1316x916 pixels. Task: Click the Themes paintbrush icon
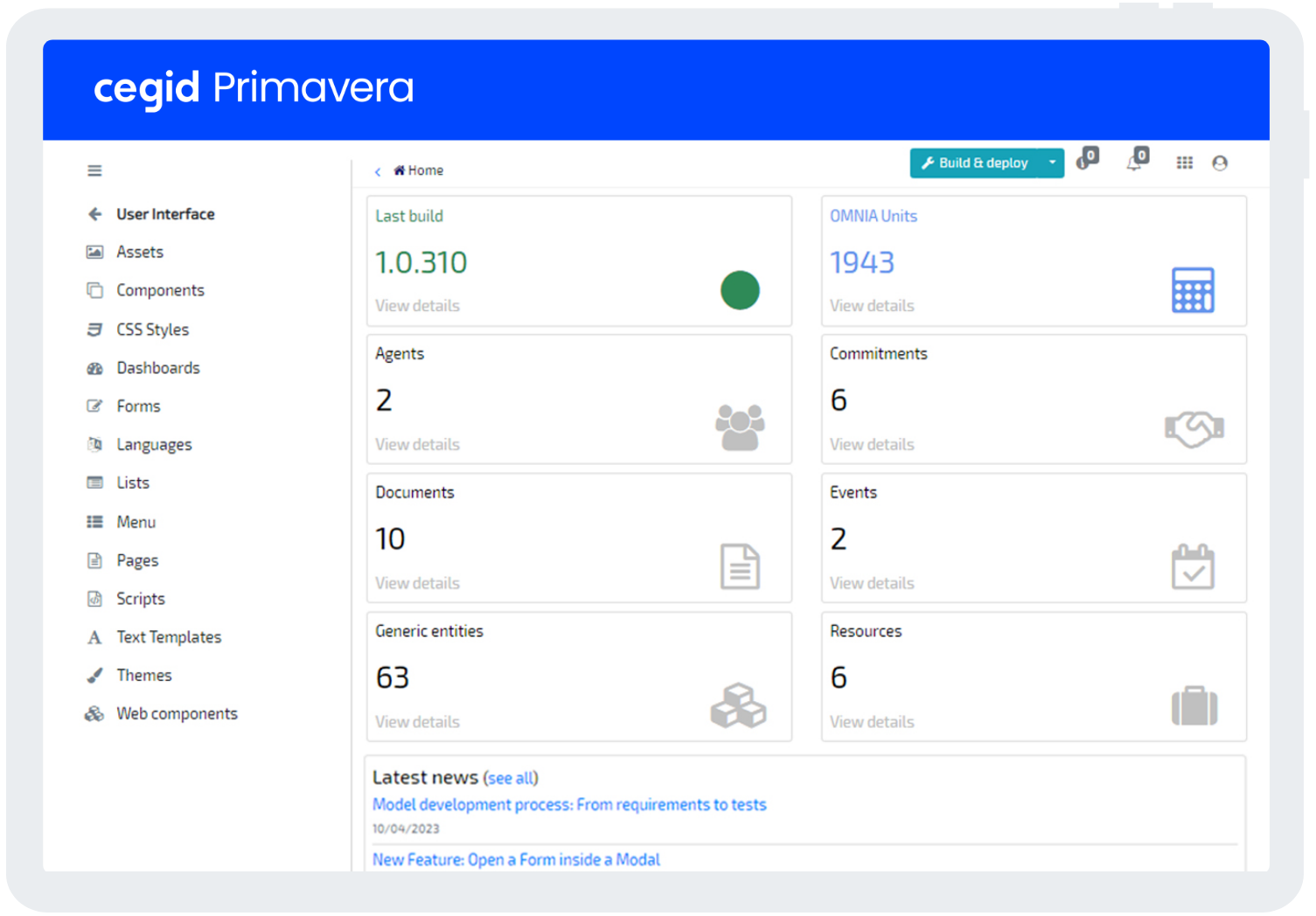coord(94,676)
